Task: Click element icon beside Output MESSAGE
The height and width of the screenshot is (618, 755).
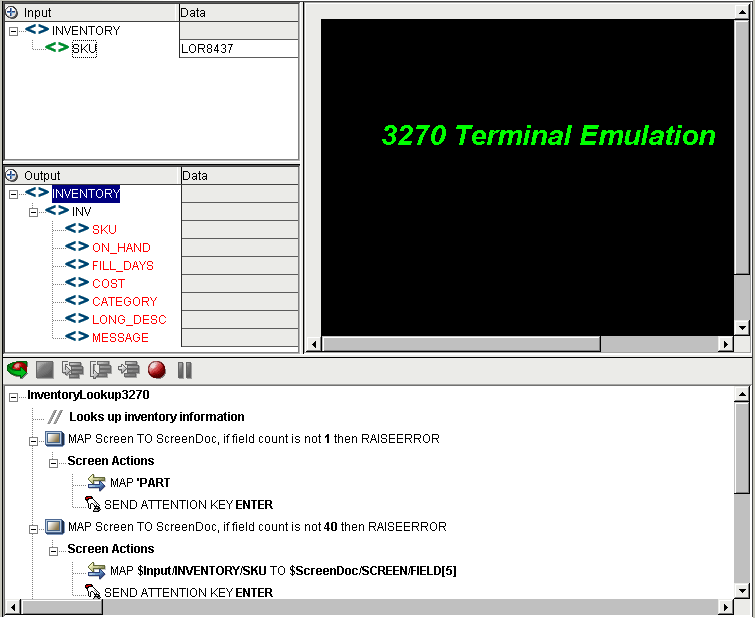Action: point(77,337)
